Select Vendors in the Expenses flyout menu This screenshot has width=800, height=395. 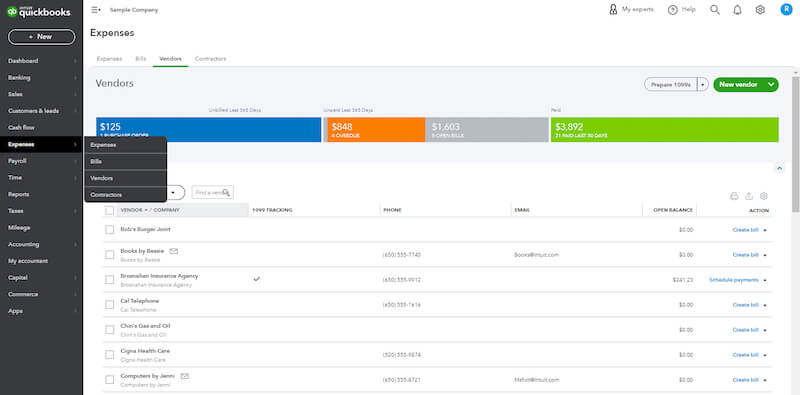(x=126, y=178)
